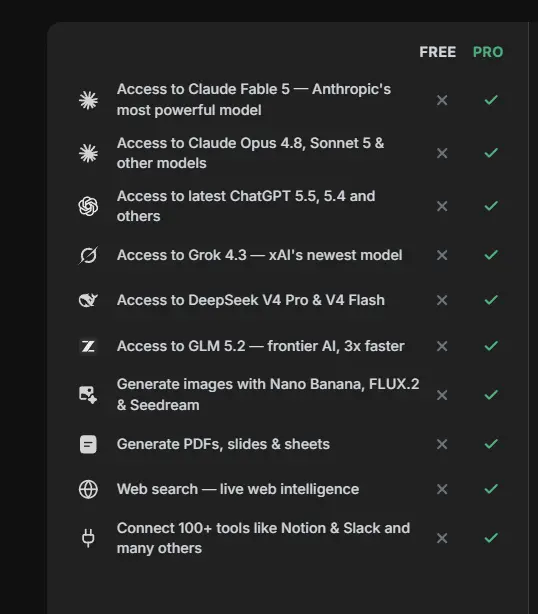Click the Free X mark for Grok 4.3
Screen dimensions: 538x614
point(442,255)
